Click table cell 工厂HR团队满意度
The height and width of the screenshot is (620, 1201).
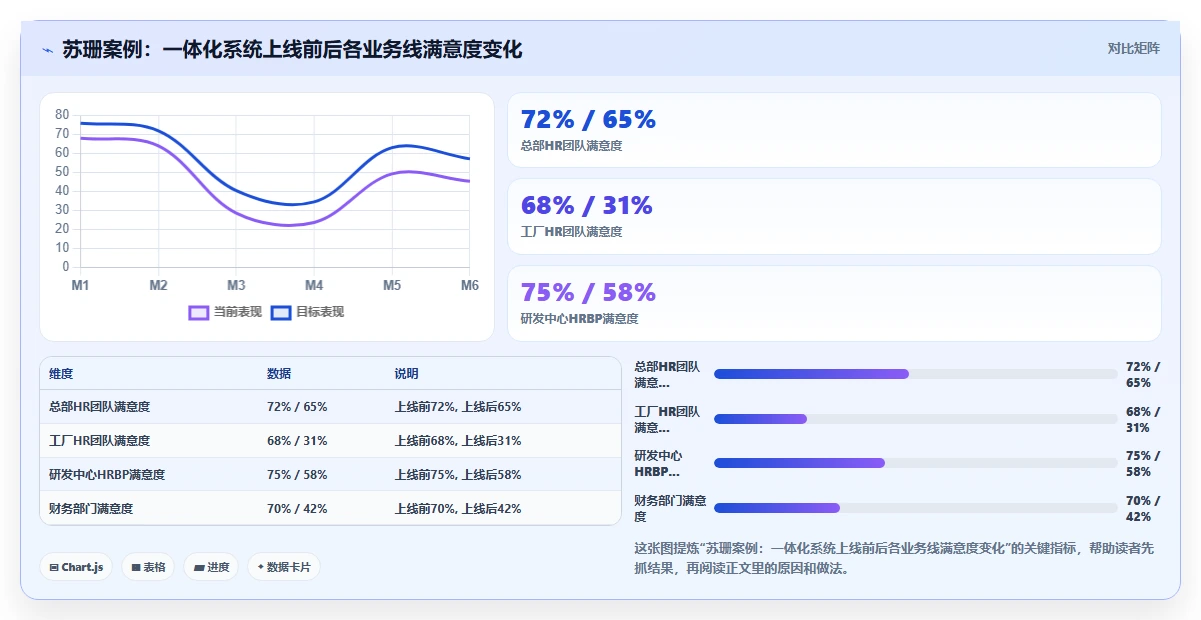pyautogui.click(x=100, y=441)
